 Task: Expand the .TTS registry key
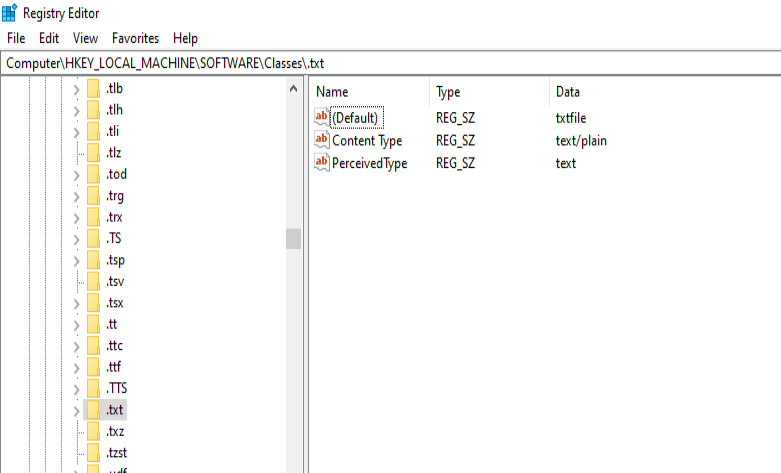(76, 389)
